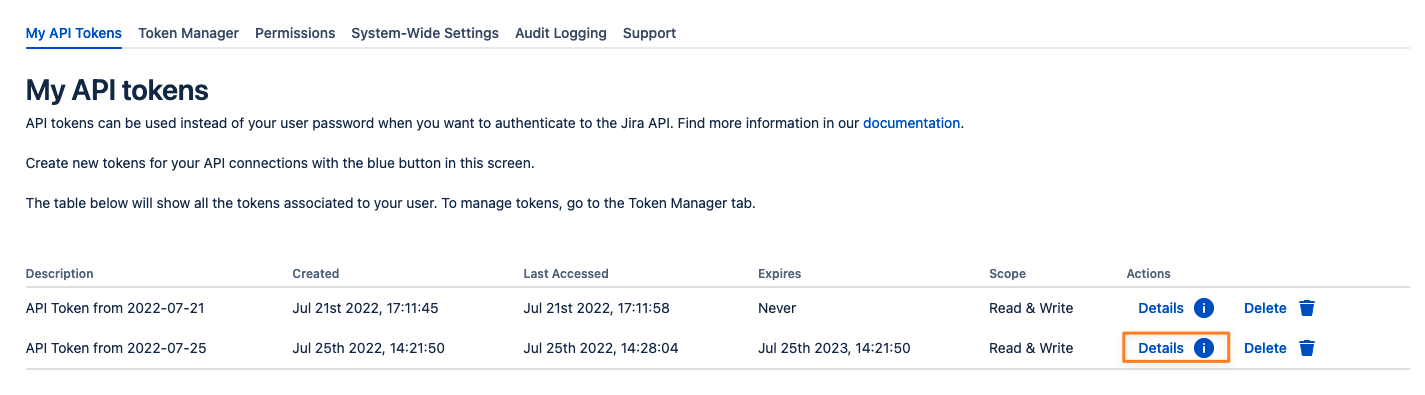This screenshot has height=395, width=1425.
Task: Click the Created column header
Action: click(x=316, y=273)
